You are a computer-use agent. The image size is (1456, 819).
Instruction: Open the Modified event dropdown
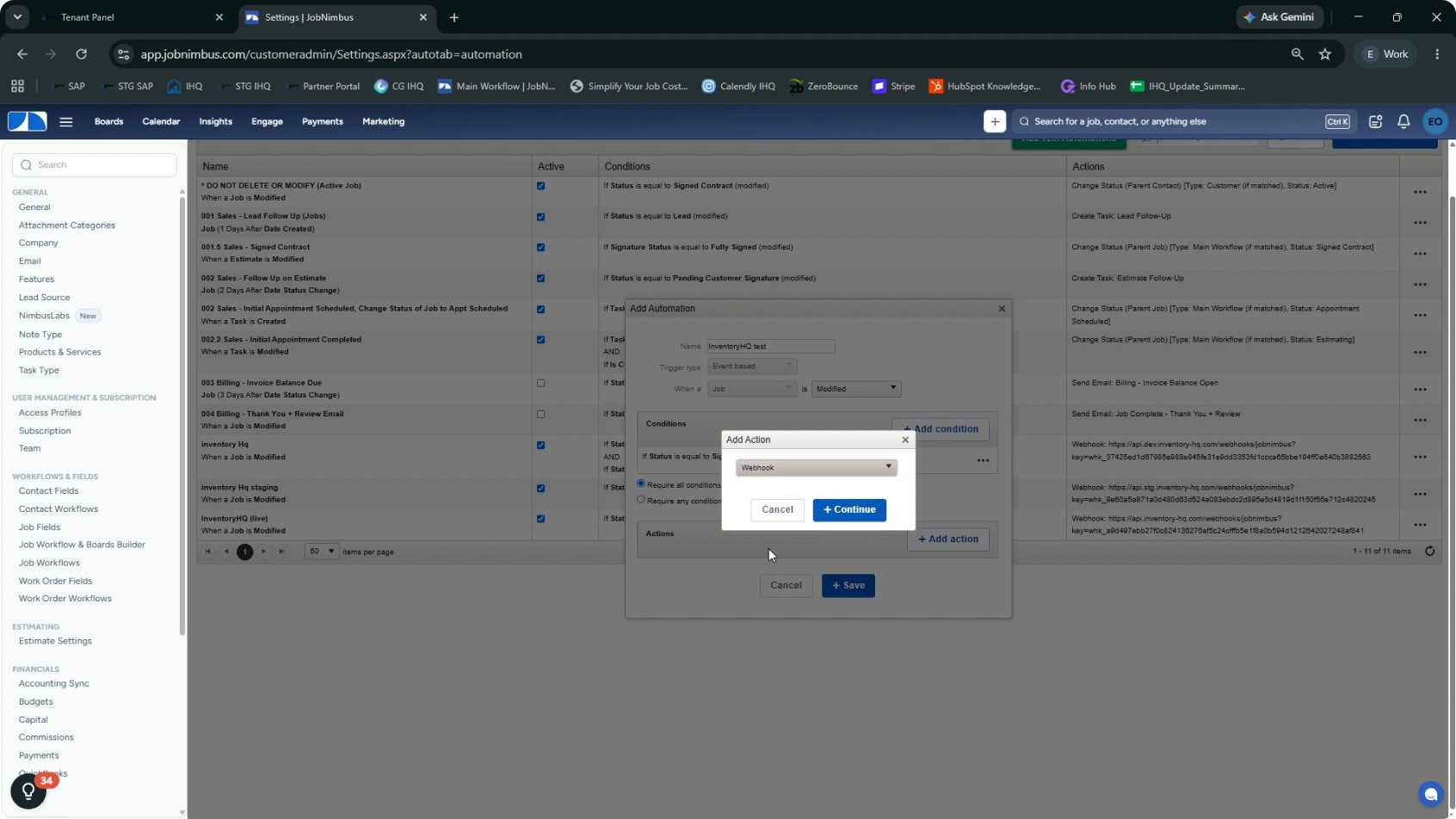pos(856,389)
